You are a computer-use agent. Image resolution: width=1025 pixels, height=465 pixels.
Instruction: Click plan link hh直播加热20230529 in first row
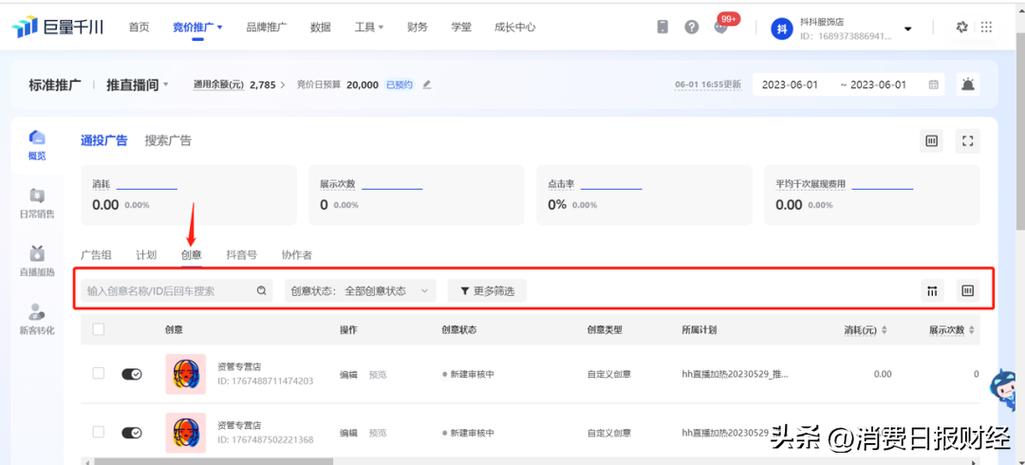(735, 374)
